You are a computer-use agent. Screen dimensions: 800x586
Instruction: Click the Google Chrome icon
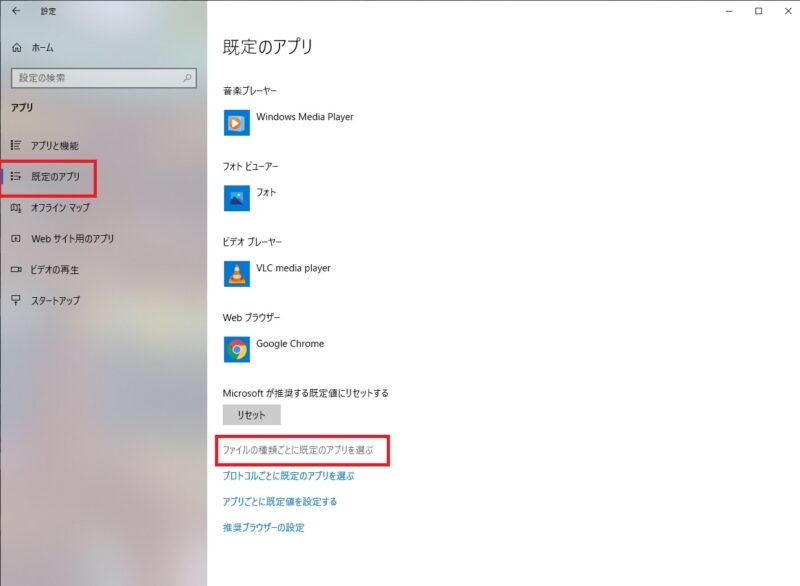237,349
